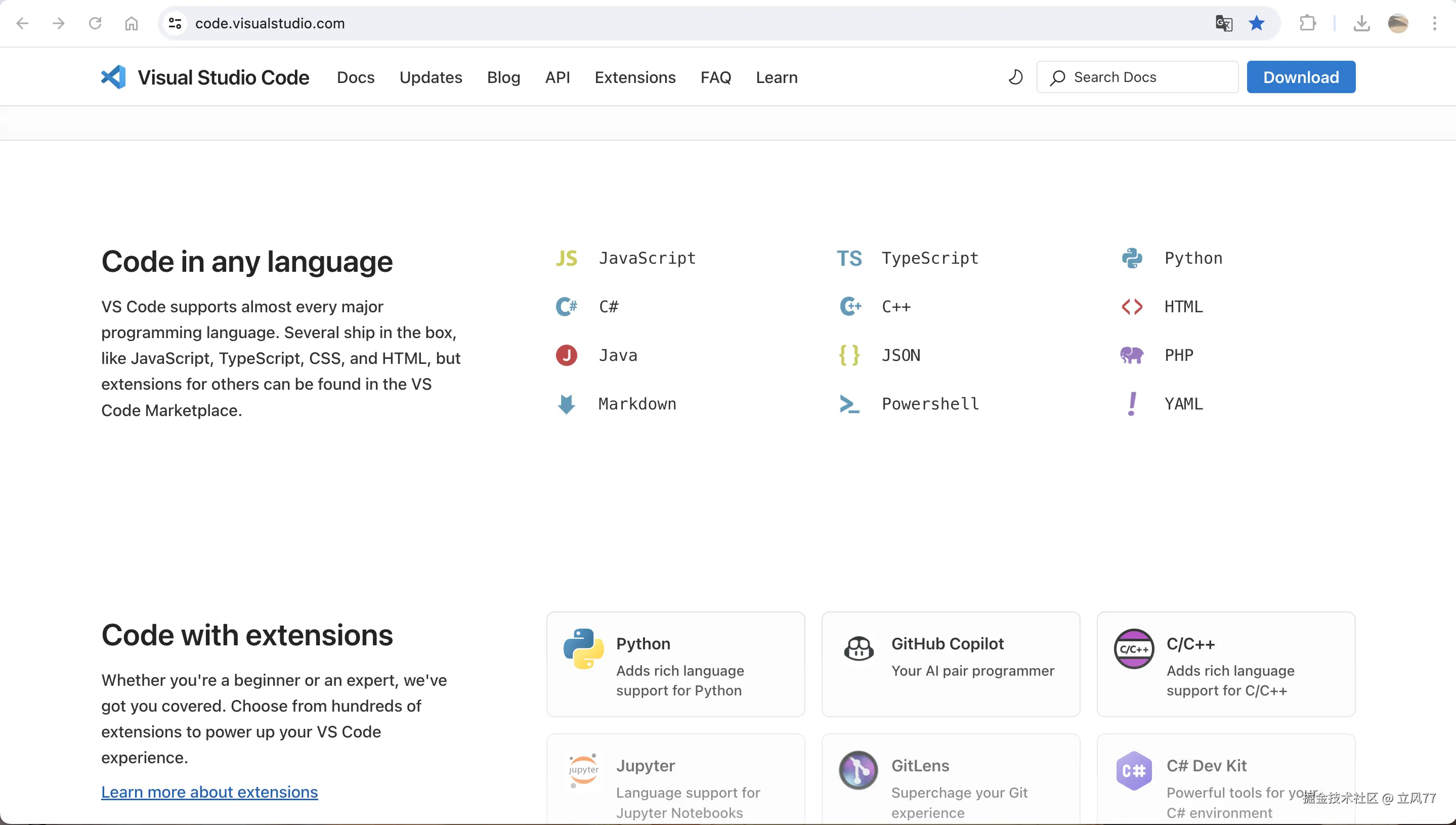Open the Docs navigation item
The image size is (1456, 825).
coord(356,77)
